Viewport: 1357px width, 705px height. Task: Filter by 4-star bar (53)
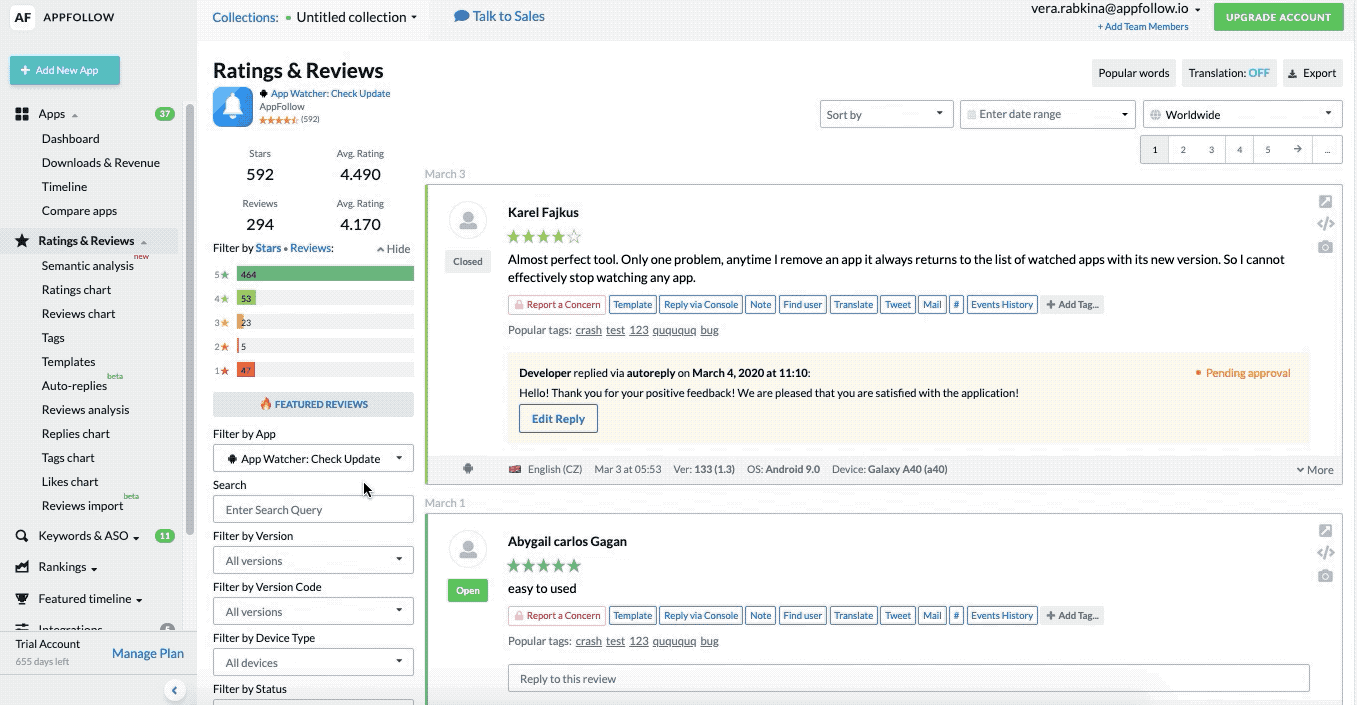[x=325, y=298]
